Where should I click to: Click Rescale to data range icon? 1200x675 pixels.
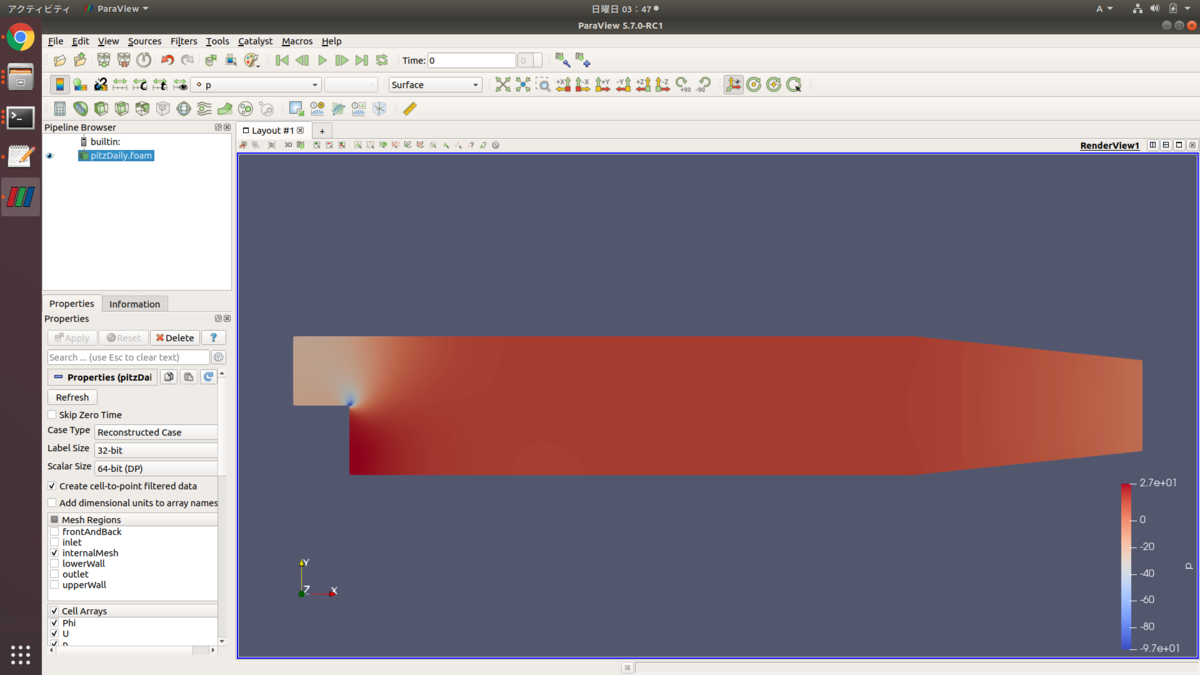[120, 85]
